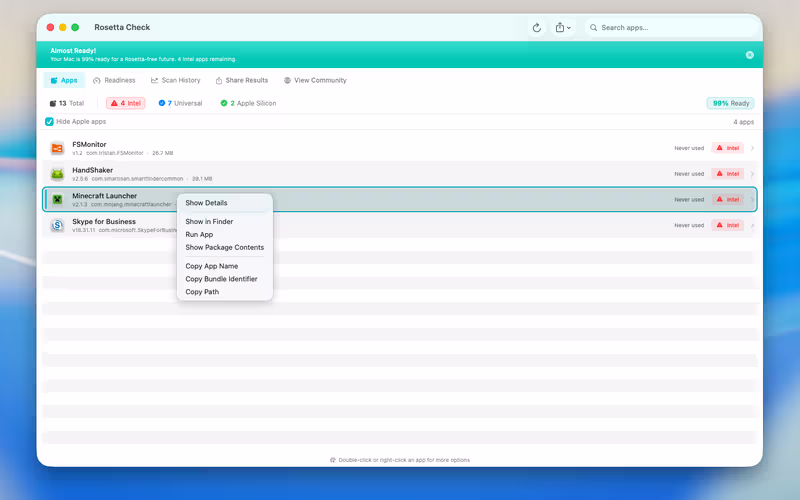Click HandShaker's 39.1 MB size text
The image size is (800, 500).
202,179
